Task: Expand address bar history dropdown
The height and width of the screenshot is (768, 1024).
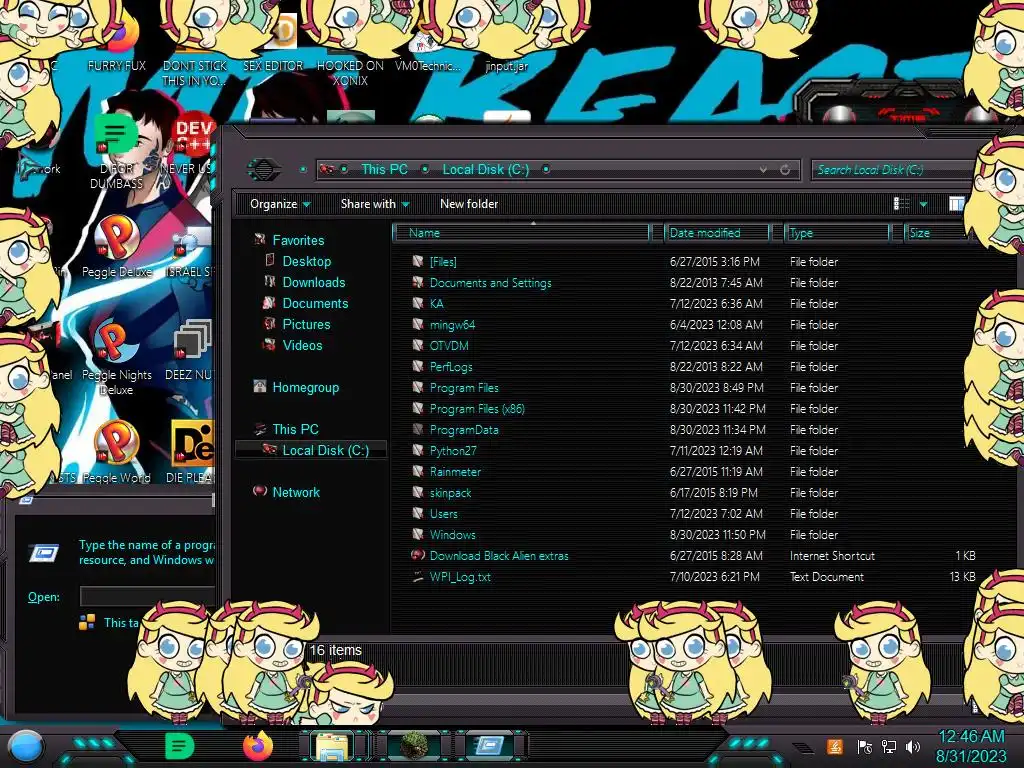Action: coord(763,170)
